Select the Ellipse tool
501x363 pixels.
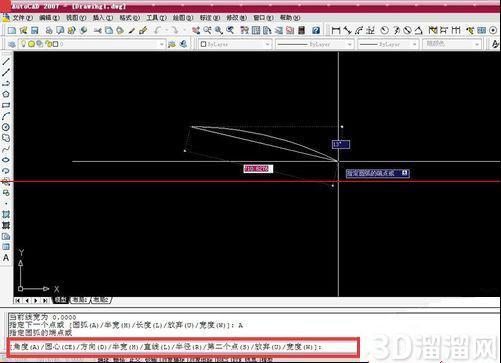click(x=6, y=160)
